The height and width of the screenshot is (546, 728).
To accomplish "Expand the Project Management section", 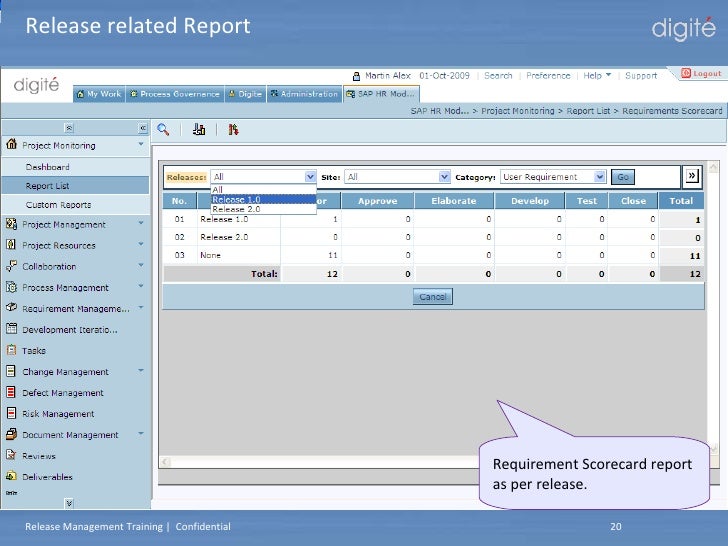I will (x=141, y=224).
